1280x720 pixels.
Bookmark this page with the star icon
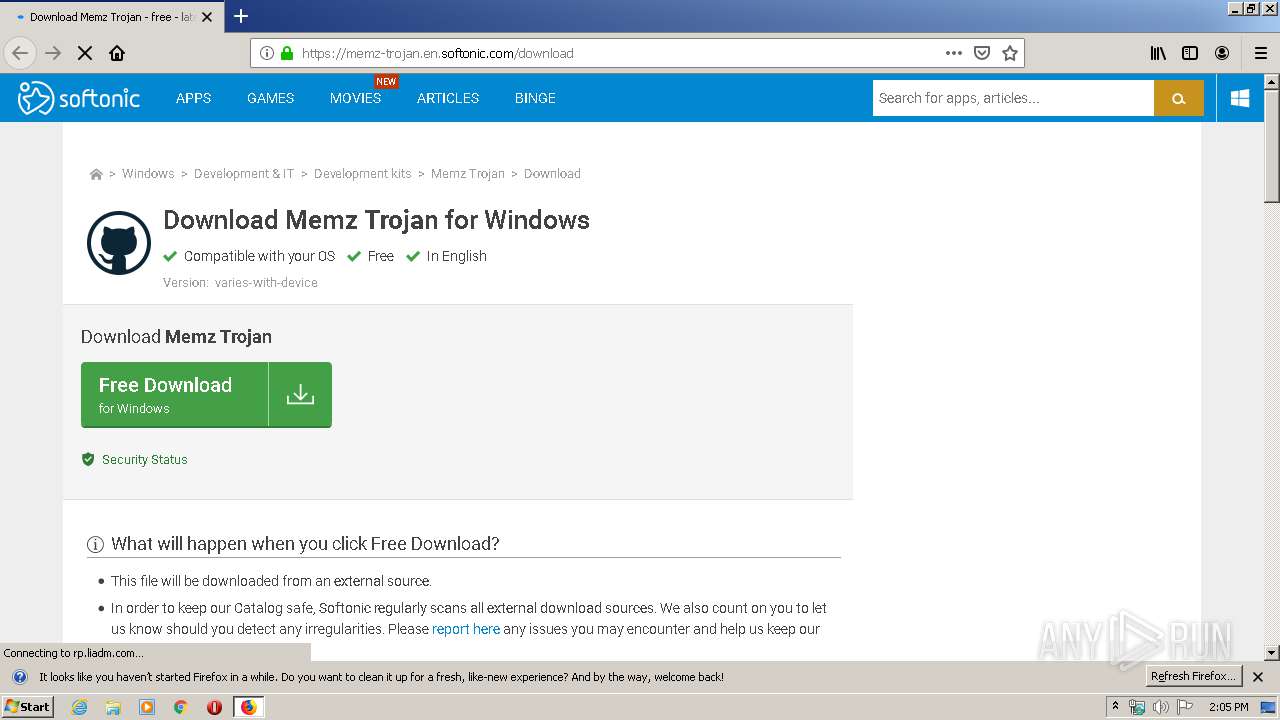[x=1010, y=53]
